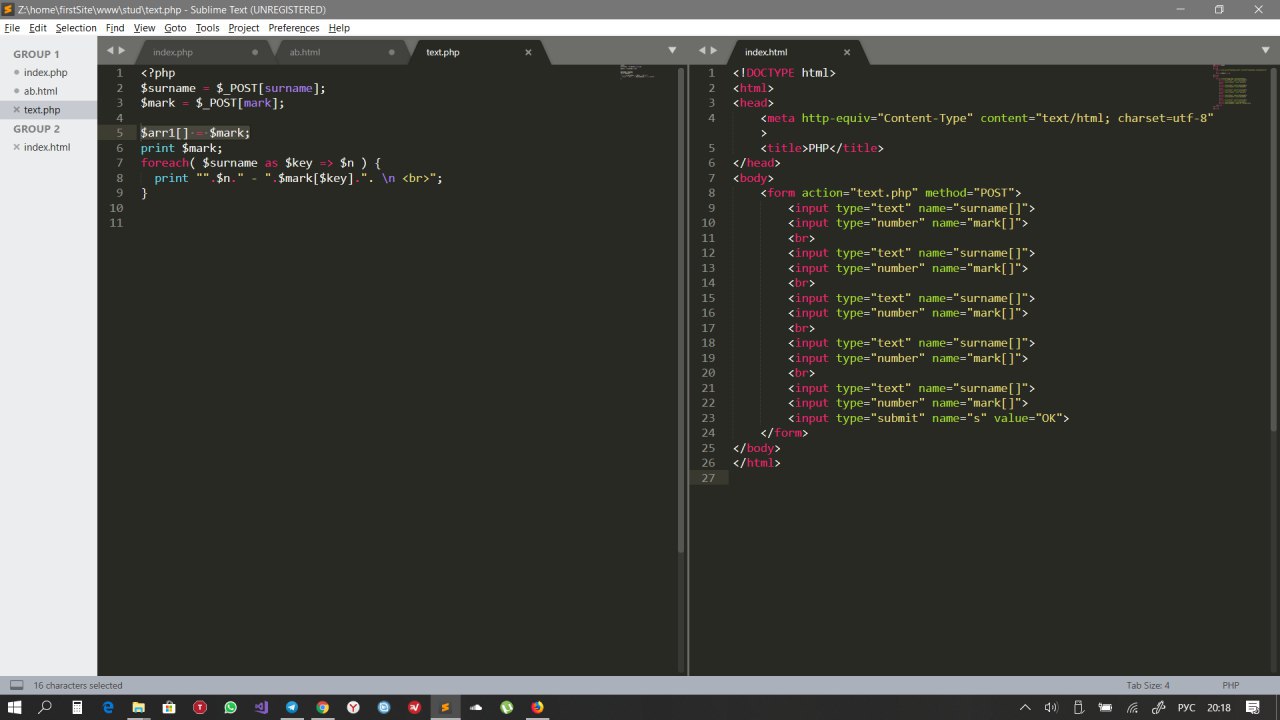
Task: Open index.php in sidebar Group 1
Action: (46, 73)
